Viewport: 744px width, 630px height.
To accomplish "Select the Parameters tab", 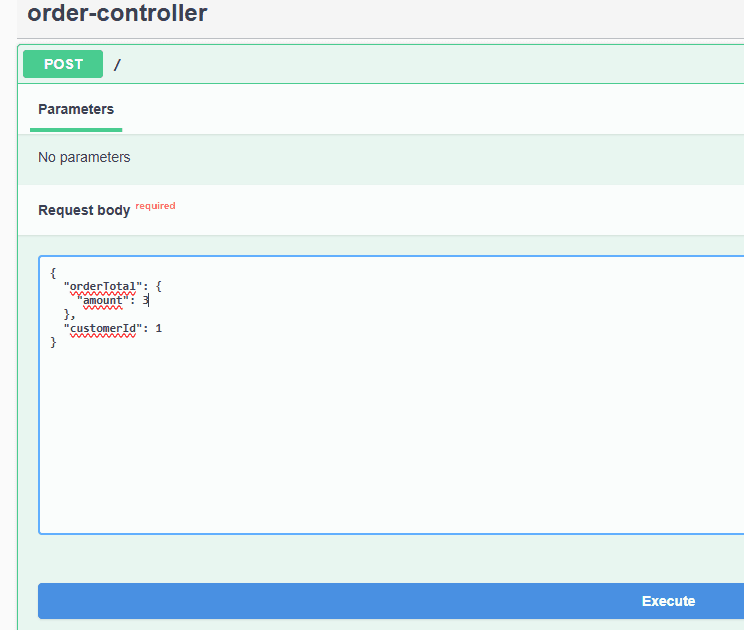I will (x=76, y=110).
